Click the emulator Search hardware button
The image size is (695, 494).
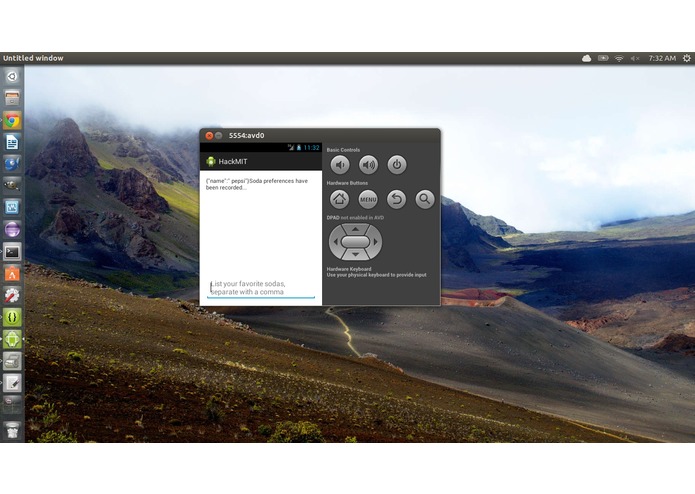tap(425, 199)
